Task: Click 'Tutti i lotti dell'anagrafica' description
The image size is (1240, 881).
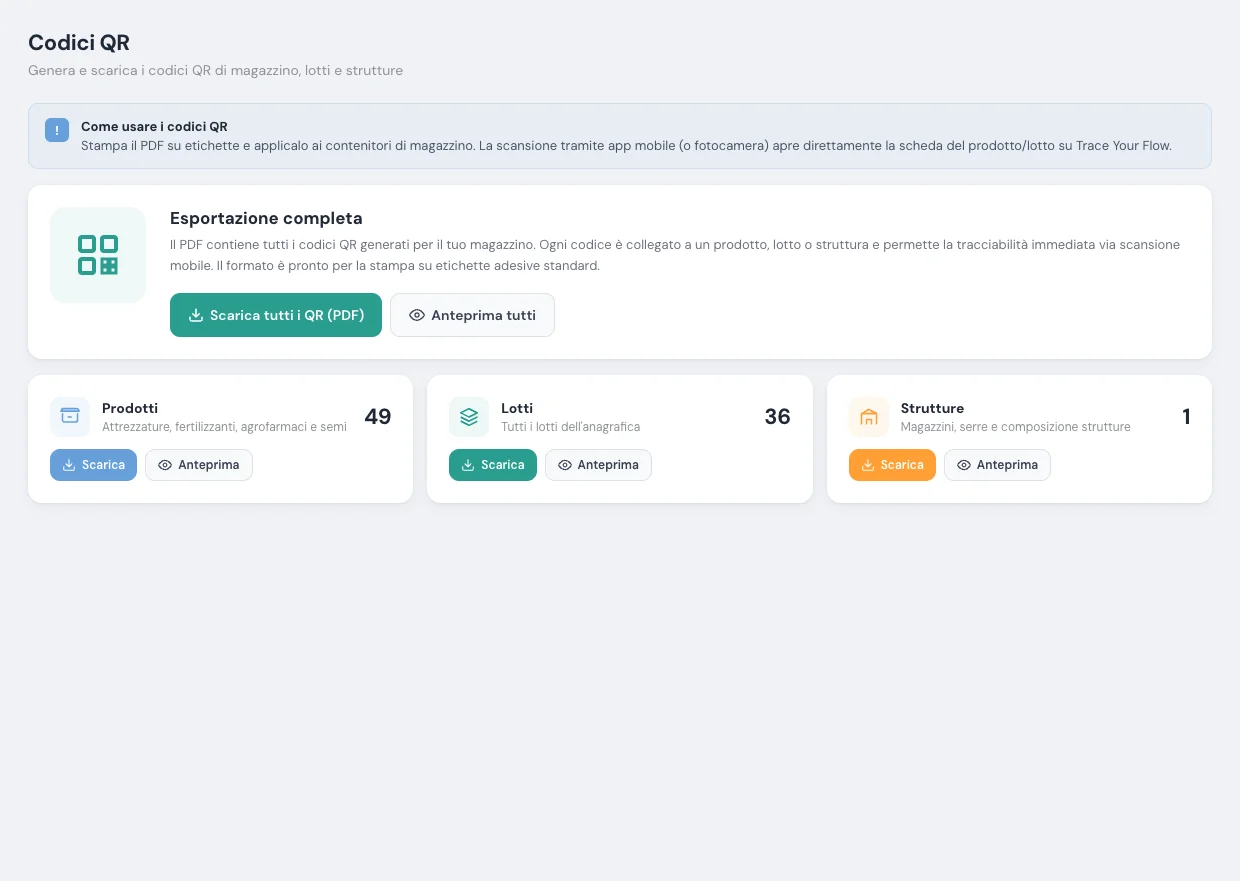Action: click(x=570, y=427)
